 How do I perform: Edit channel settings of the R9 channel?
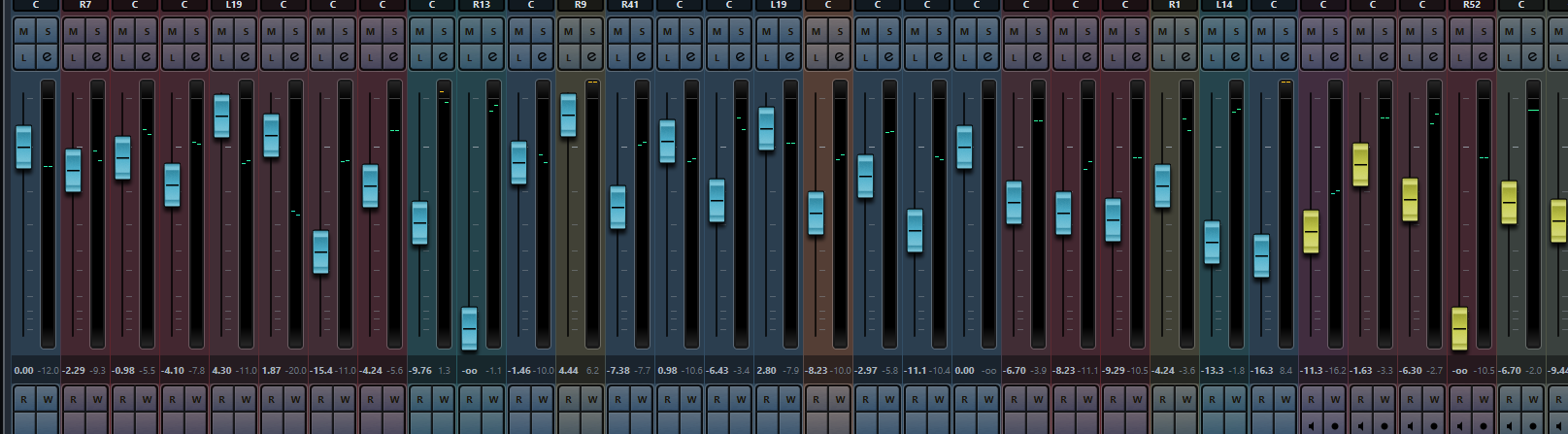[592, 57]
